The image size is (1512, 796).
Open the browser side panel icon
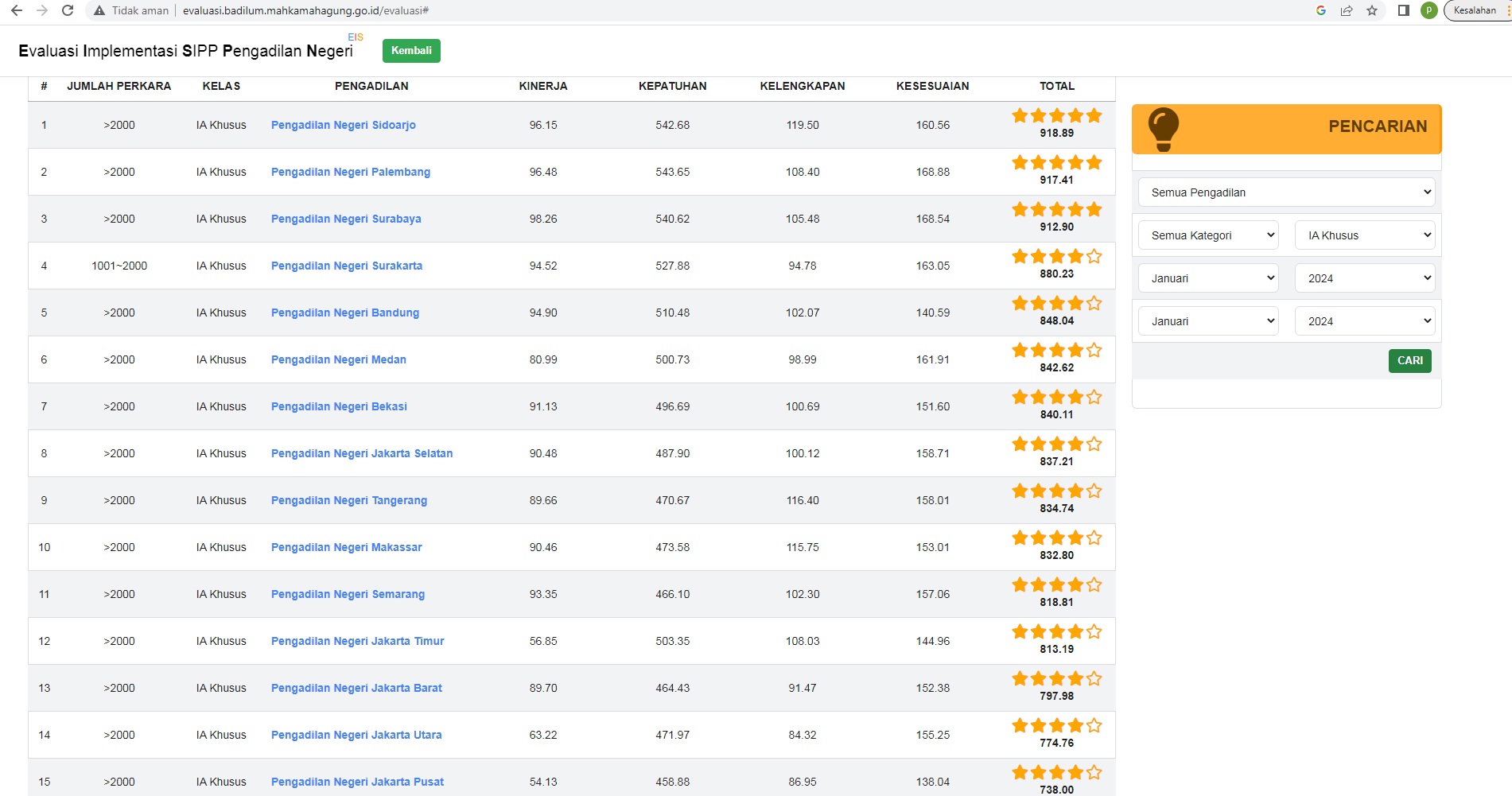1404,10
